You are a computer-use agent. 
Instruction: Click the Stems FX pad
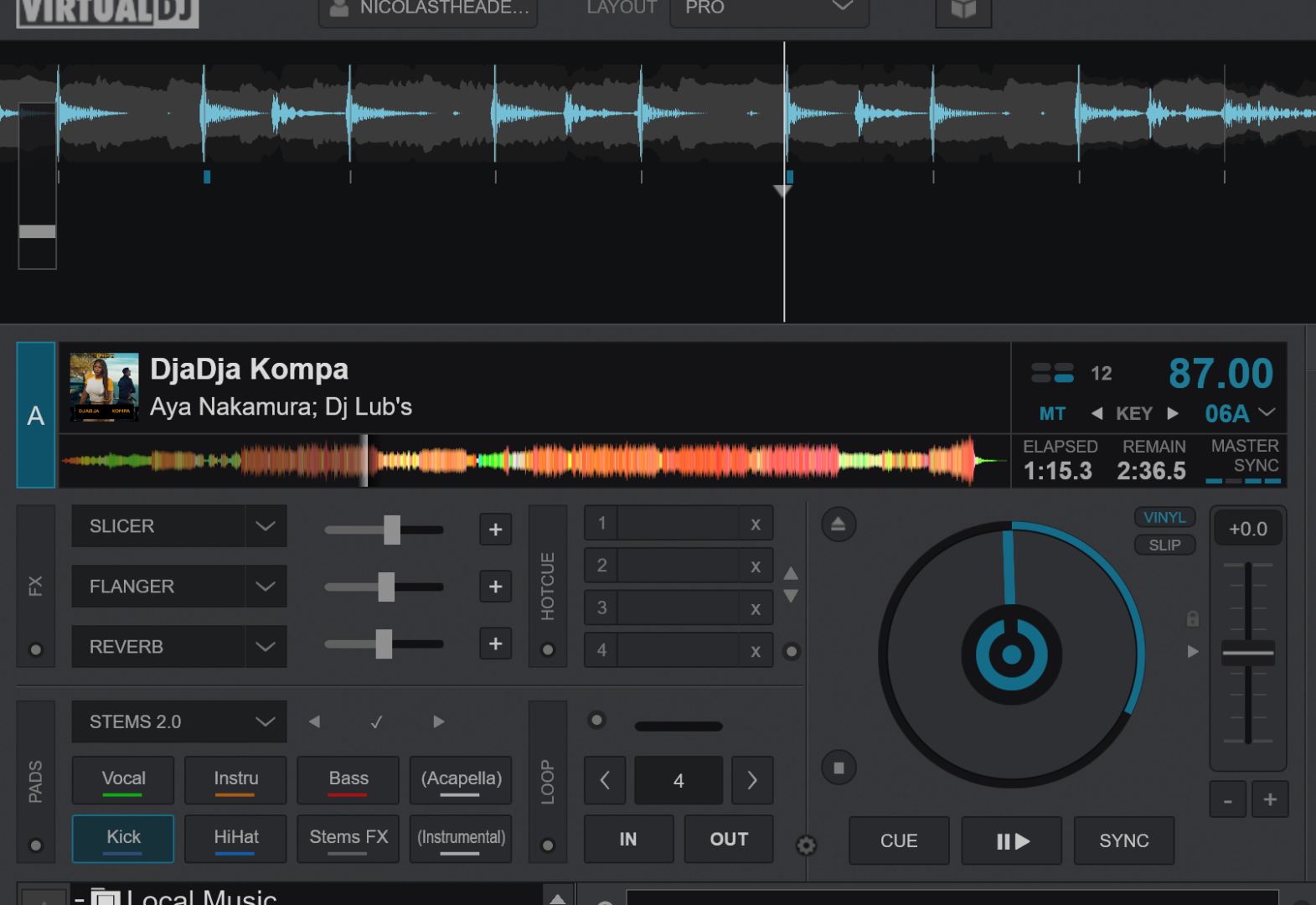(x=348, y=839)
